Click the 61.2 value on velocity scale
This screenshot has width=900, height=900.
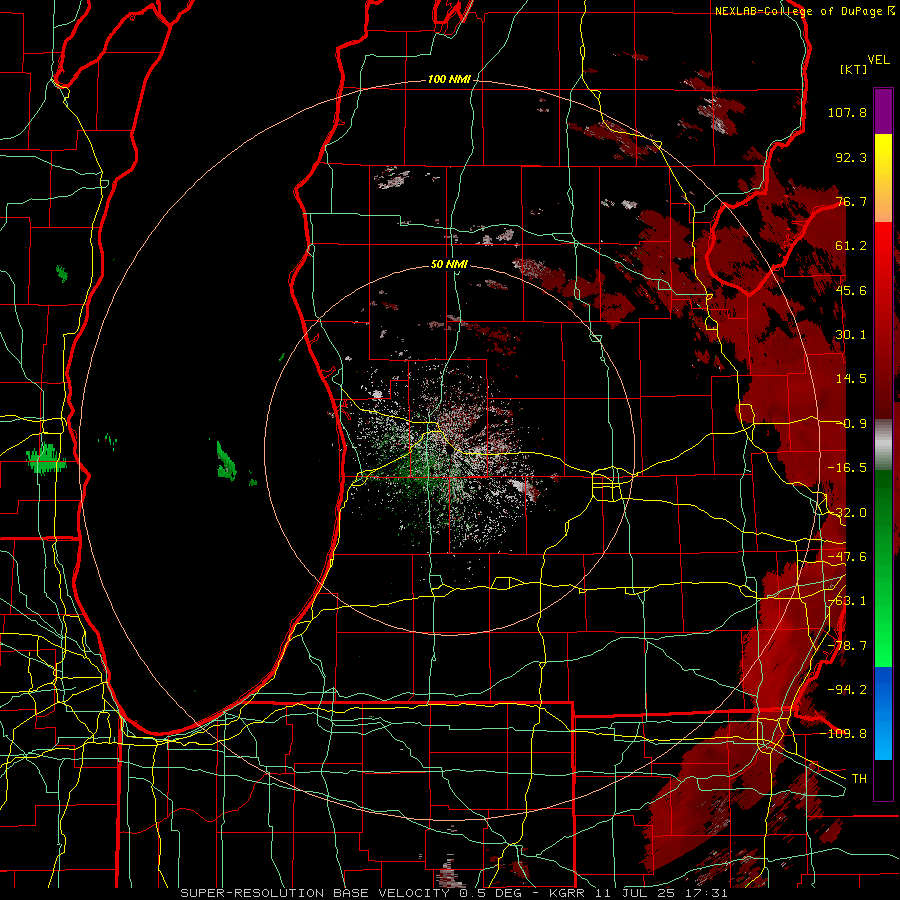pyautogui.click(x=851, y=246)
